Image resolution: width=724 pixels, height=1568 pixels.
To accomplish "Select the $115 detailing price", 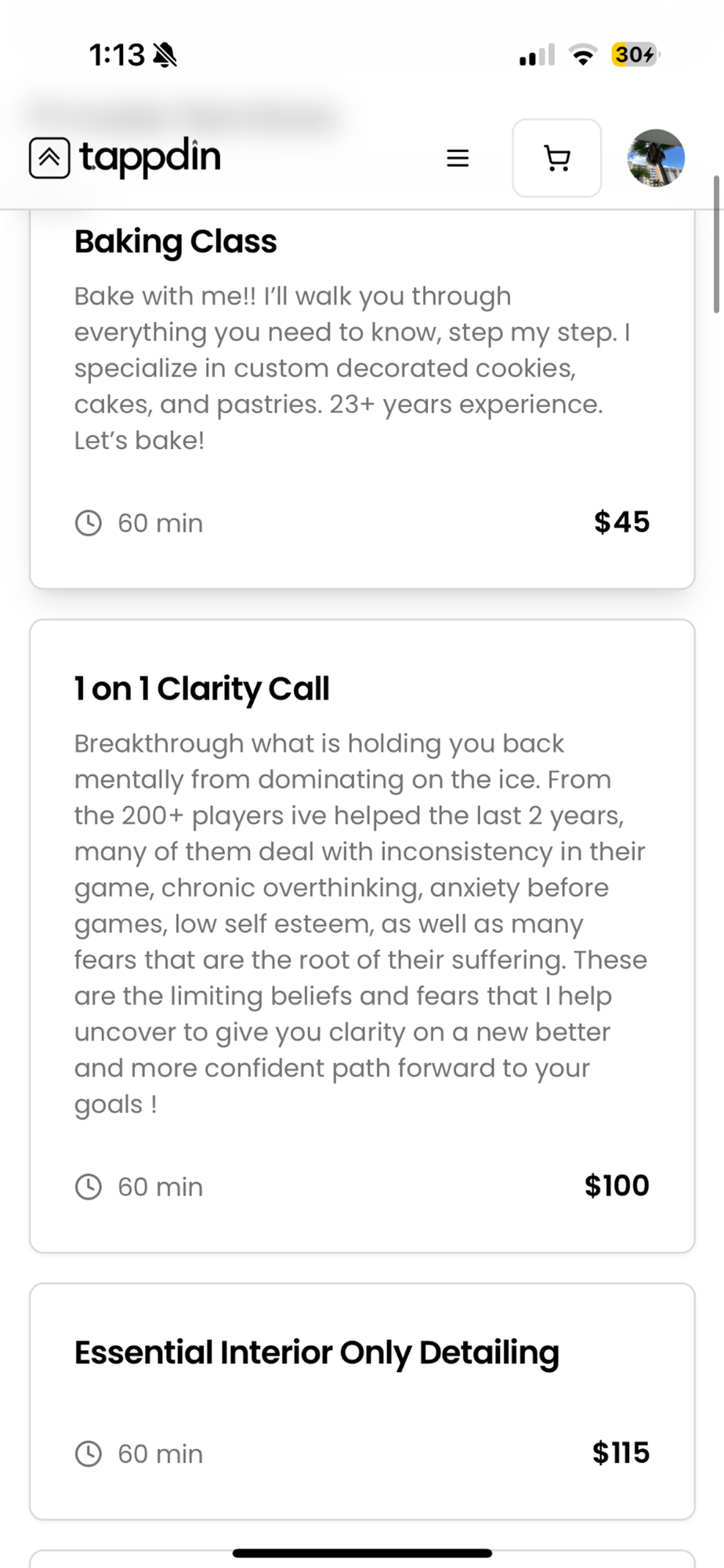I will (x=621, y=1454).
